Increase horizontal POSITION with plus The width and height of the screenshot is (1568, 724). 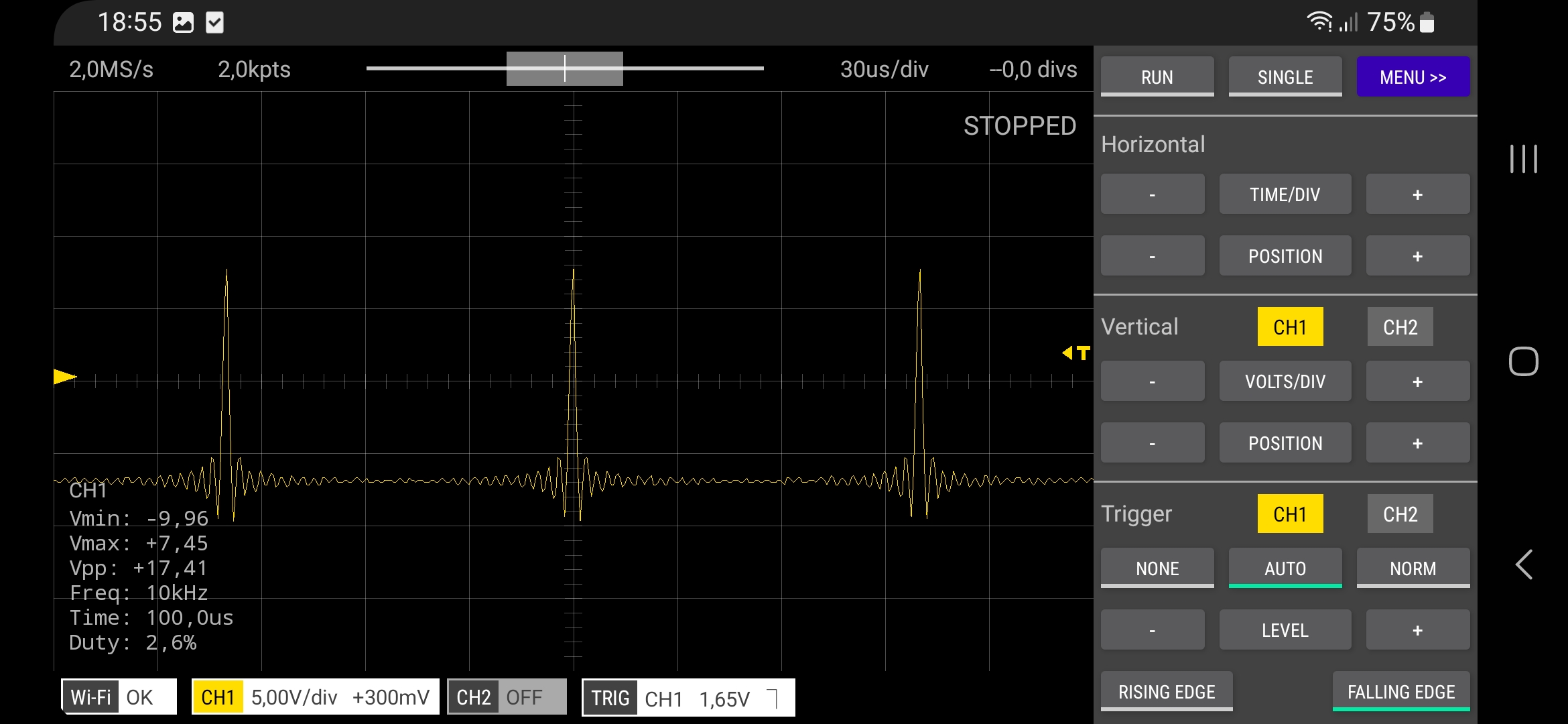1418,256
